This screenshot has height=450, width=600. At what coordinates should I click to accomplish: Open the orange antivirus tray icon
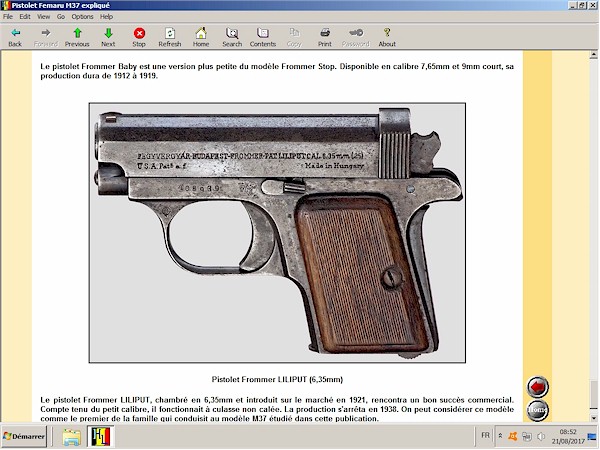512,436
